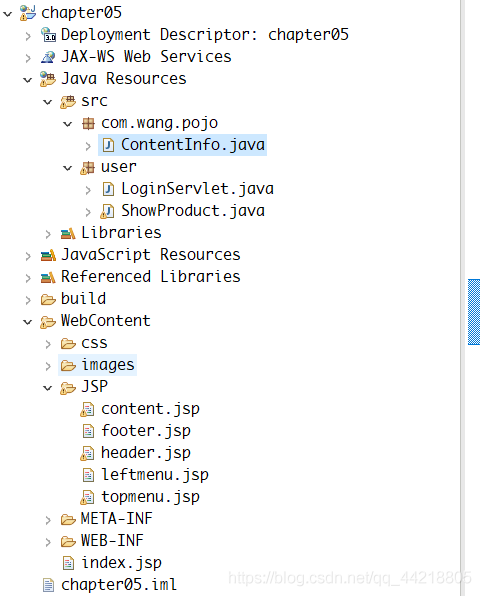Click the src source folder icon

tap(68, 101)
